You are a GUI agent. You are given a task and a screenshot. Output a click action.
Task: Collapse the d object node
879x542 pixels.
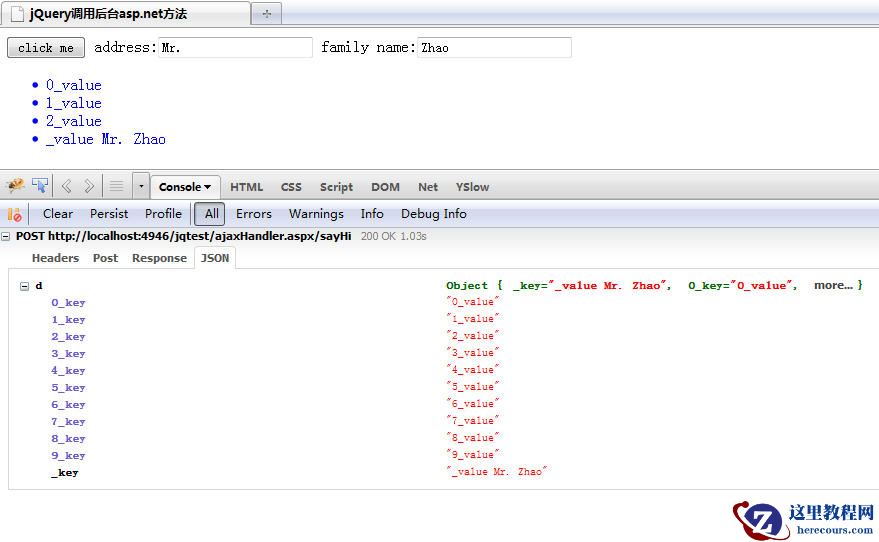tap(24, 286)
